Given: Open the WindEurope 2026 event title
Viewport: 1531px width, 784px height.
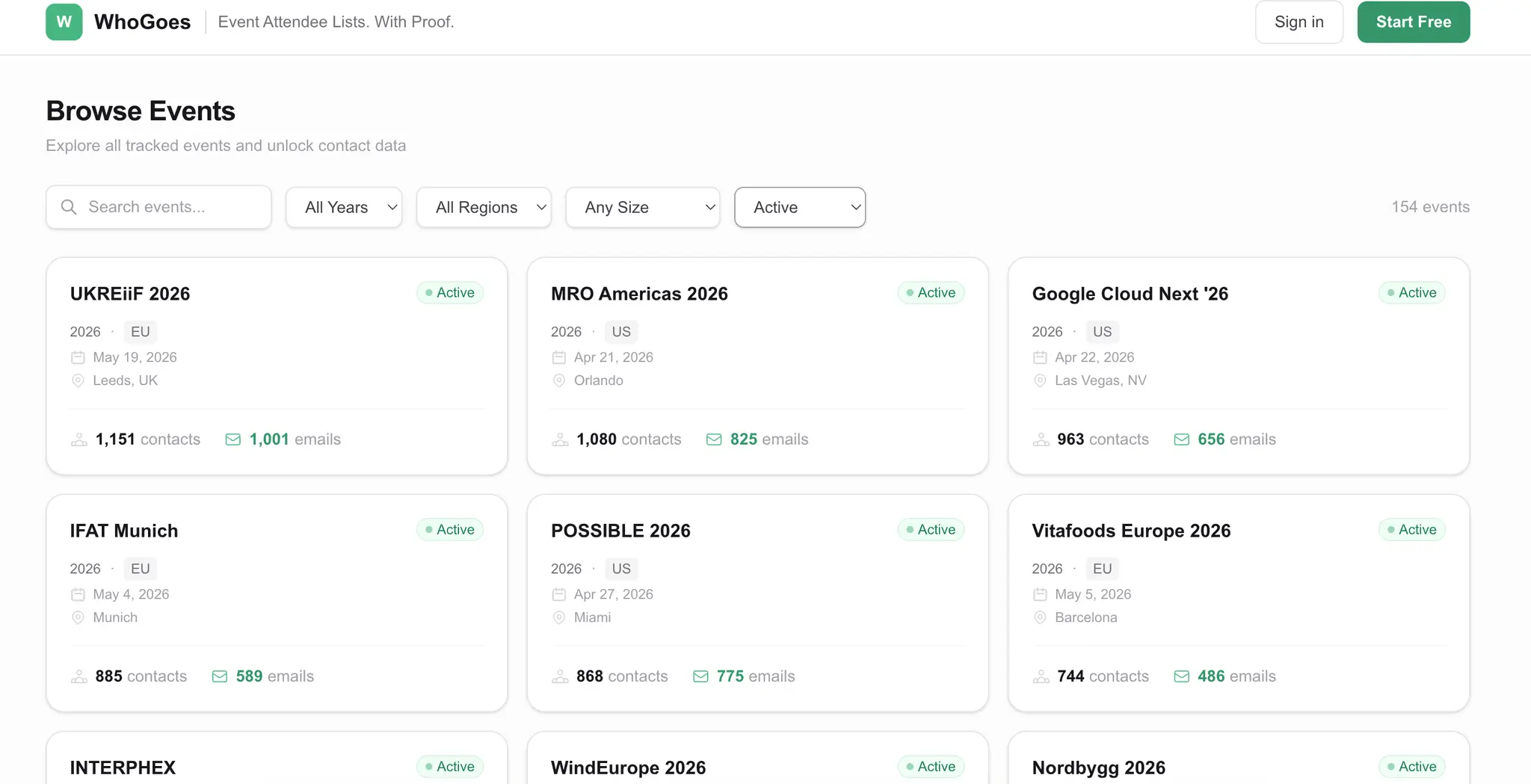Looking at the screenshot, I should pyautogui.click(x=628, y=768).
